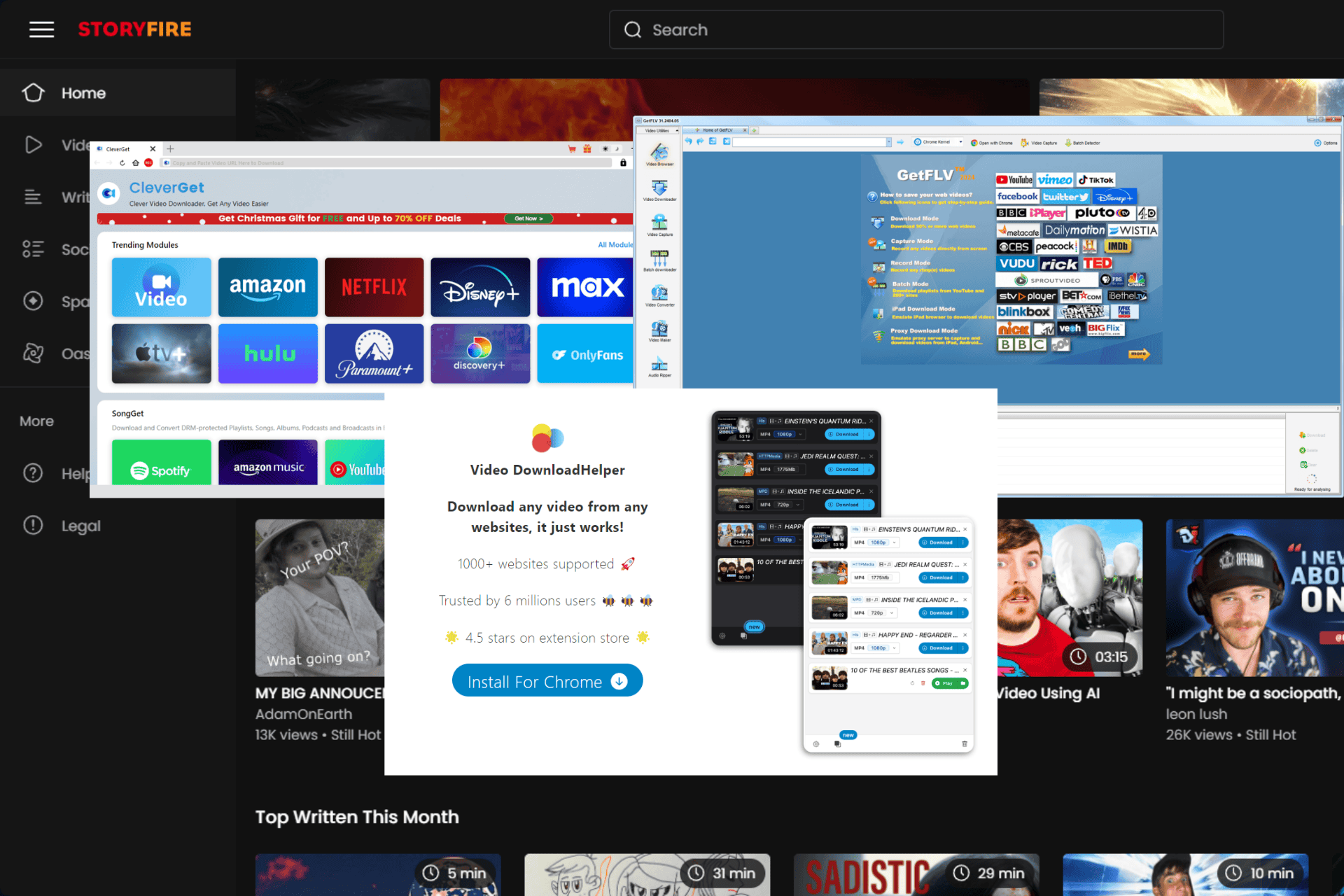The width and height of the screenshot is (1344, 896).
Task: Open the All Modules link
Action: click(x=615, y=245)
